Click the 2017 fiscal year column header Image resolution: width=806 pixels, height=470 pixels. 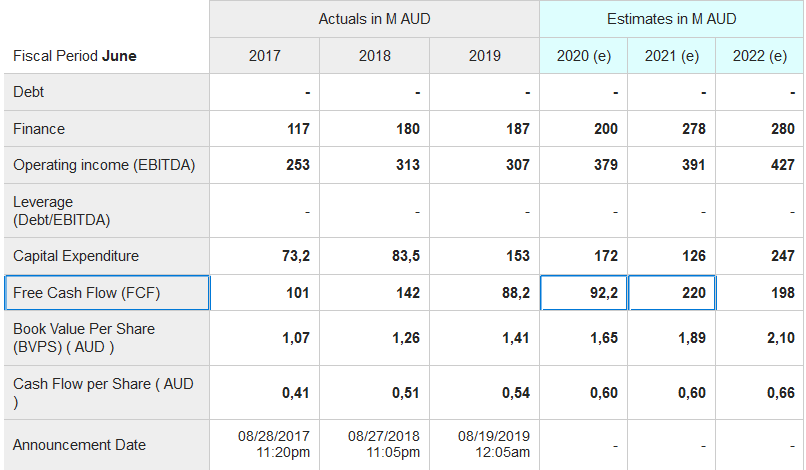point(264,56)
